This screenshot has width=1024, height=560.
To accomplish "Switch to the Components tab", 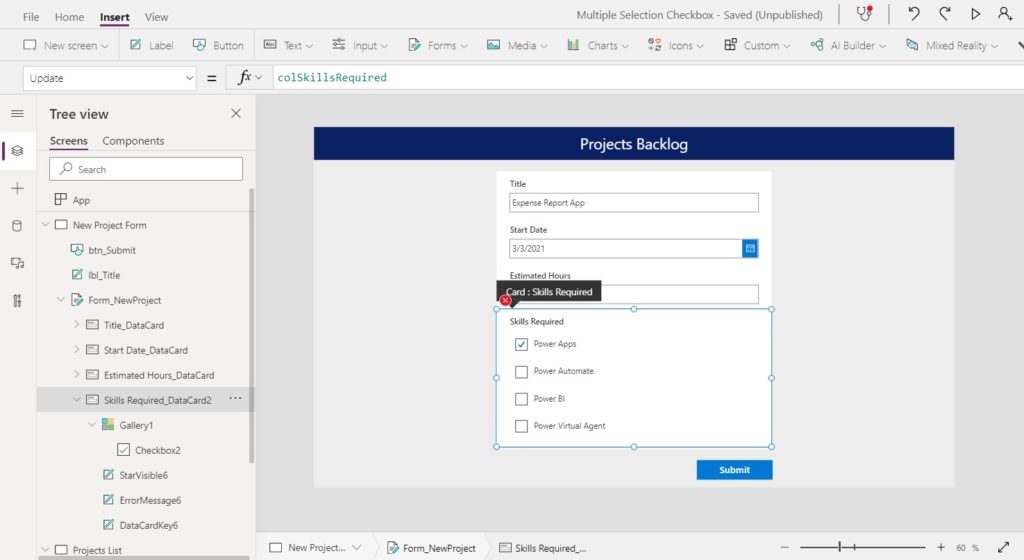I will (x=133, y=141).
